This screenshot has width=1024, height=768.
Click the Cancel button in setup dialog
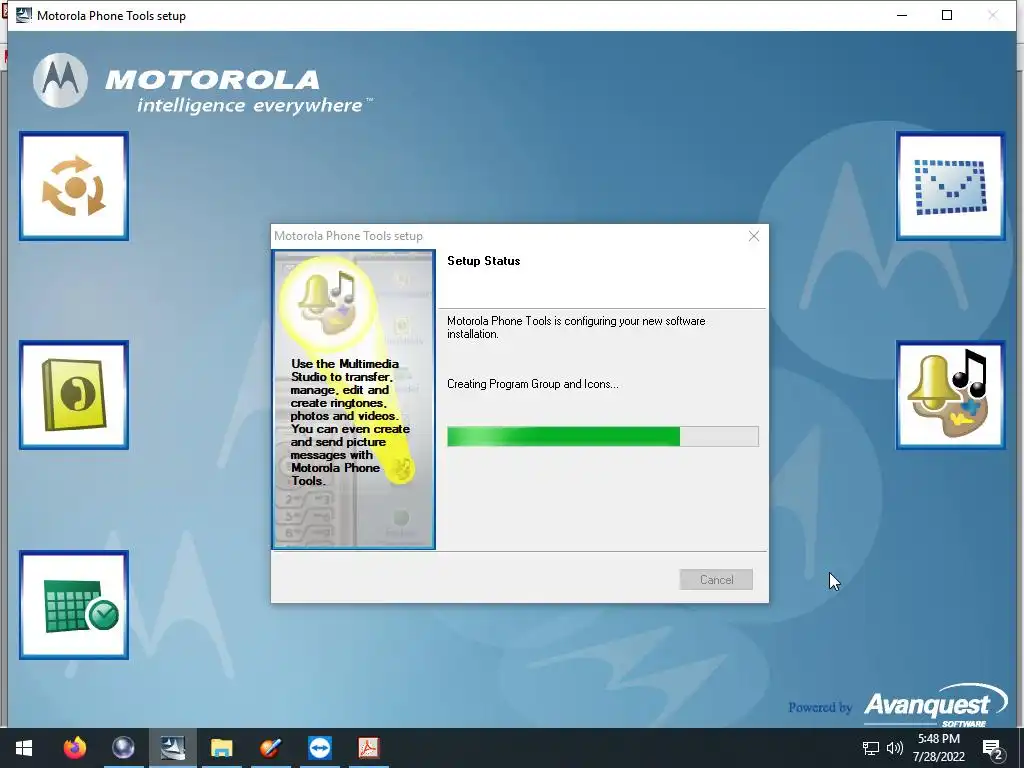tap(716, 579)
